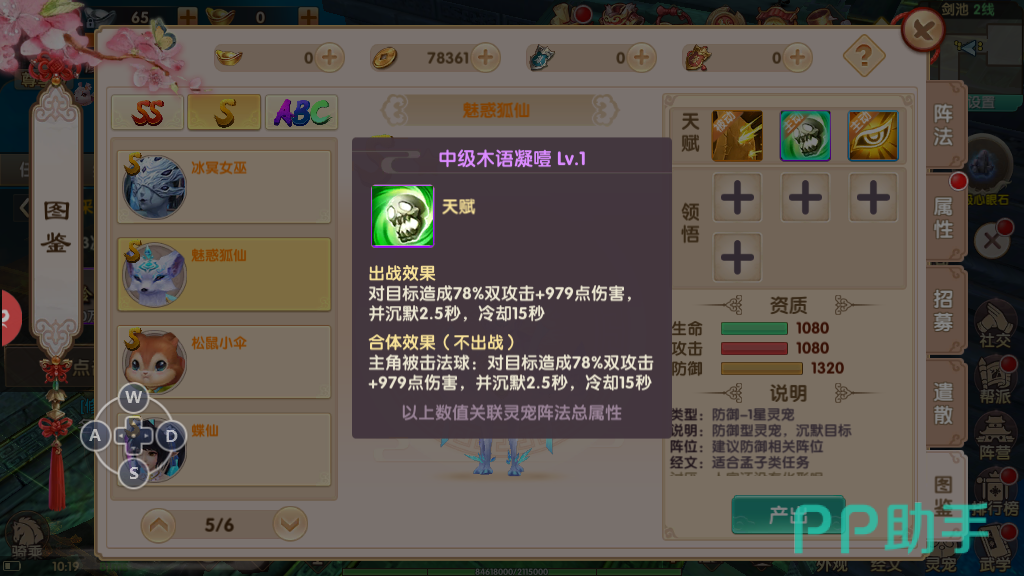Go to next page with down arrow
The image size is (1024, 576).
point(290,524)
